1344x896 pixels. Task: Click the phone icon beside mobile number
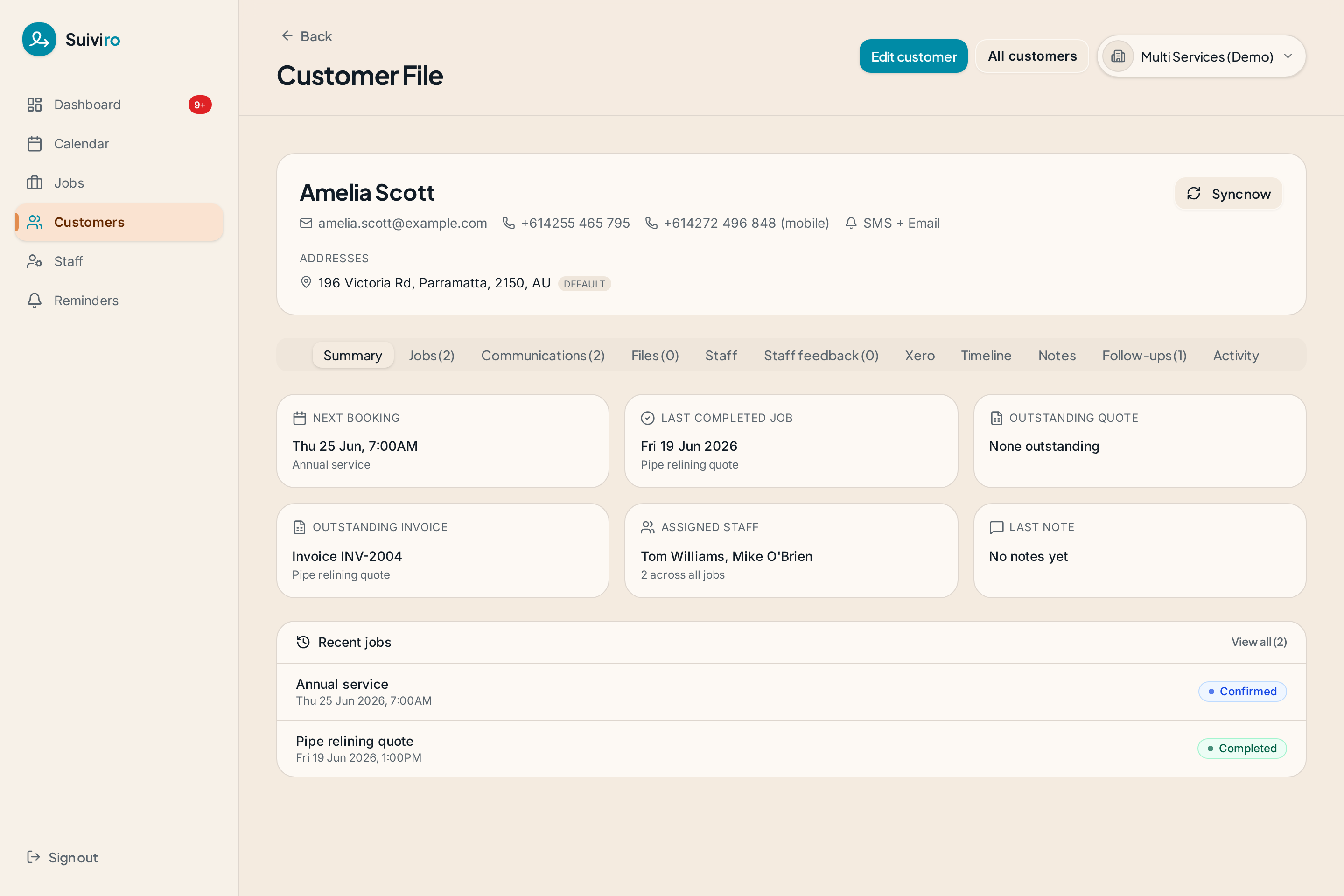(x=651, y=223)
